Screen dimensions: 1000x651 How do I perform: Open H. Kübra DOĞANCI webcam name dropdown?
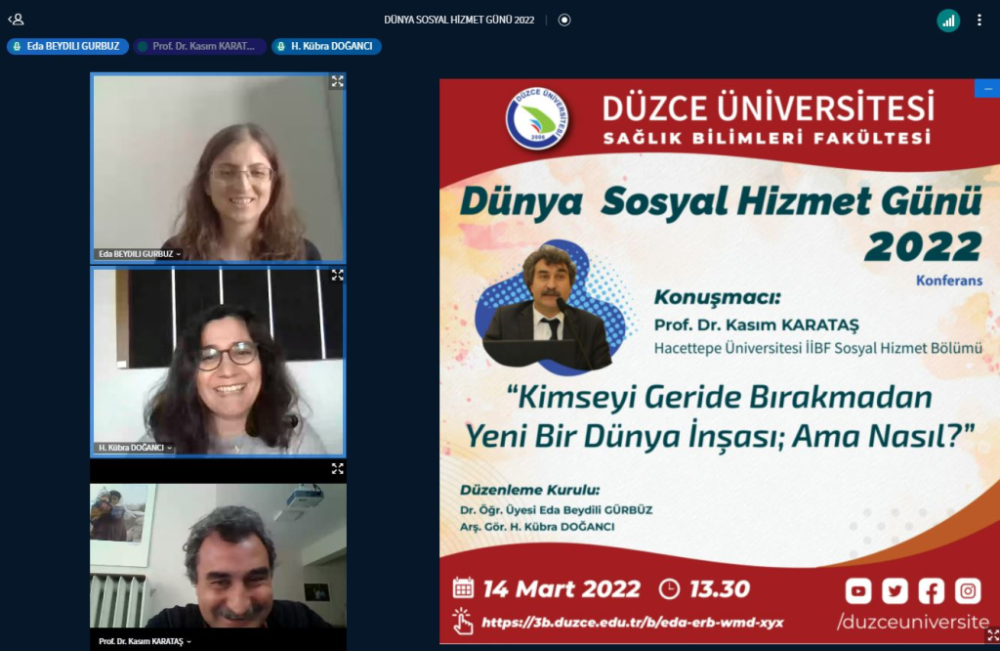coord(135,448)
